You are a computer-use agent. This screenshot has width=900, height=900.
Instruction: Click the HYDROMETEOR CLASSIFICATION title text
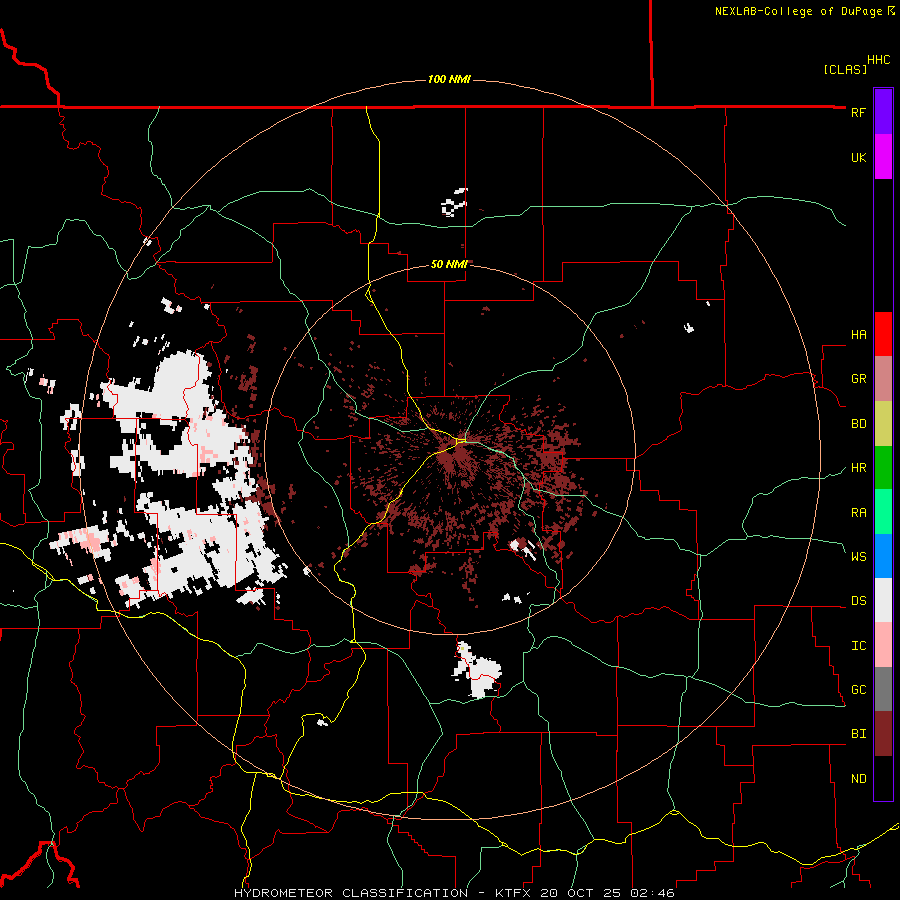[350, 893]
